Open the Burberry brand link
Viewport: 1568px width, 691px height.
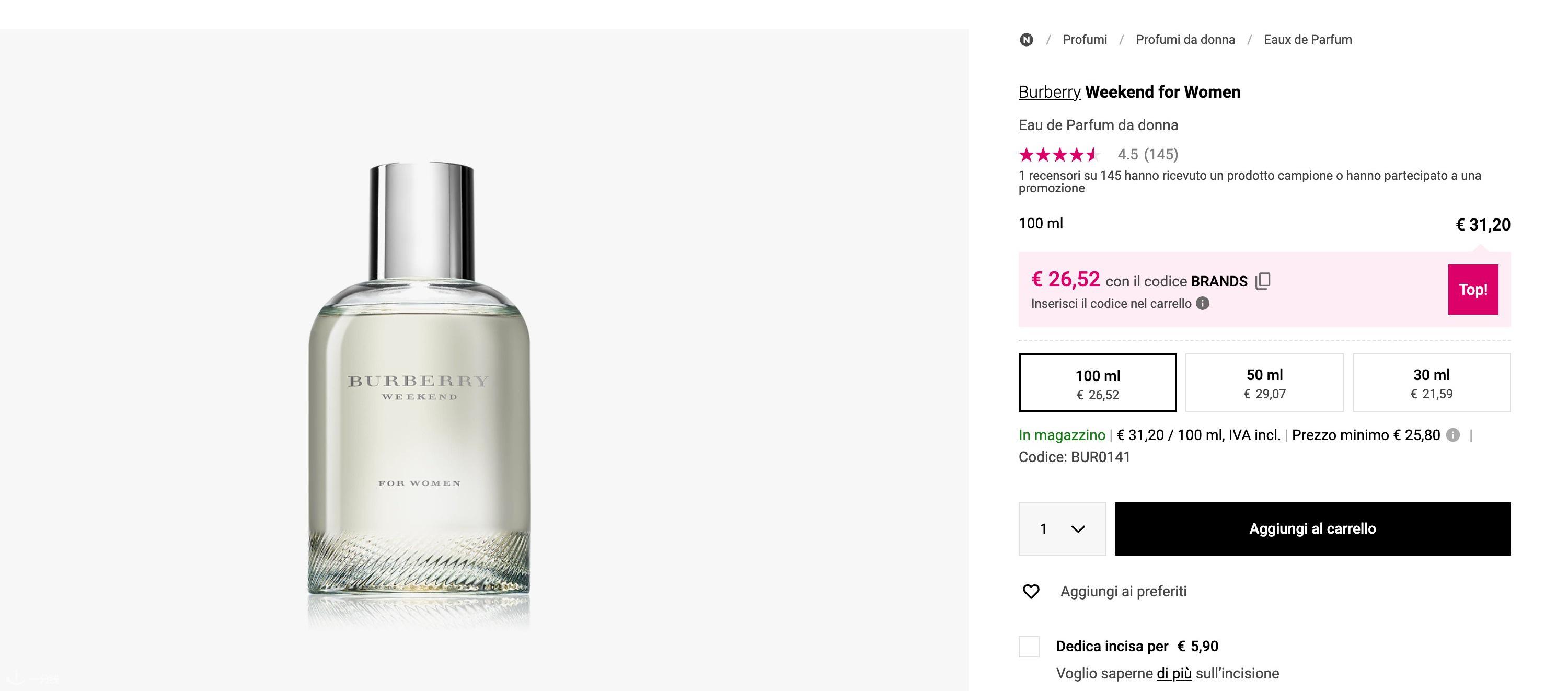click(1050, 92)
